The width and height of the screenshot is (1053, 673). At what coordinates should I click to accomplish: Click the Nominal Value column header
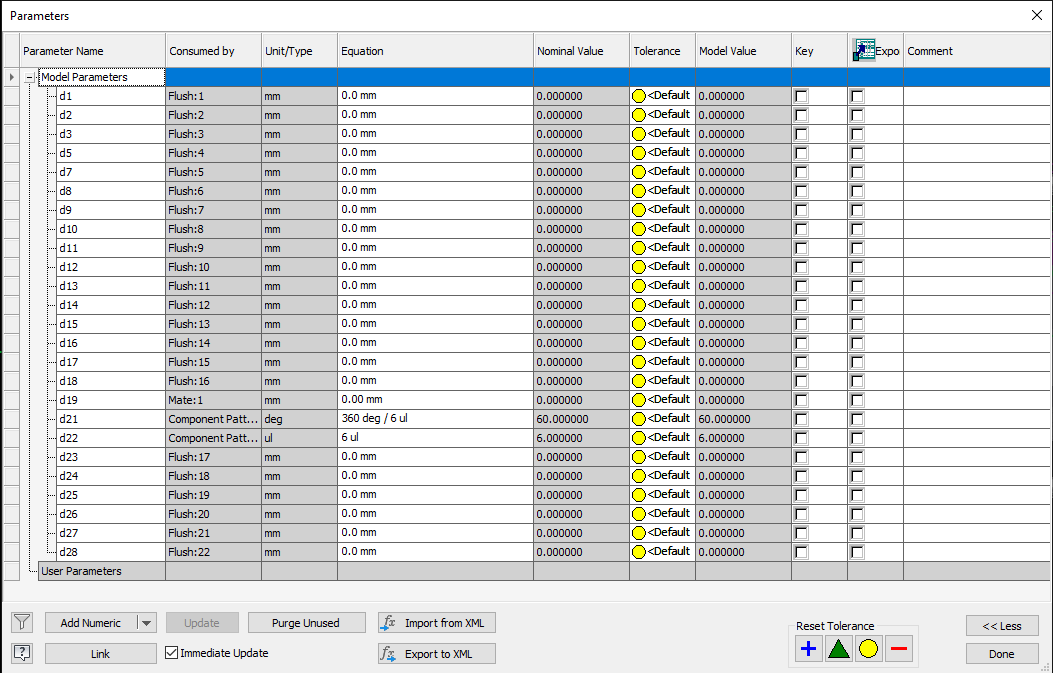570,51
